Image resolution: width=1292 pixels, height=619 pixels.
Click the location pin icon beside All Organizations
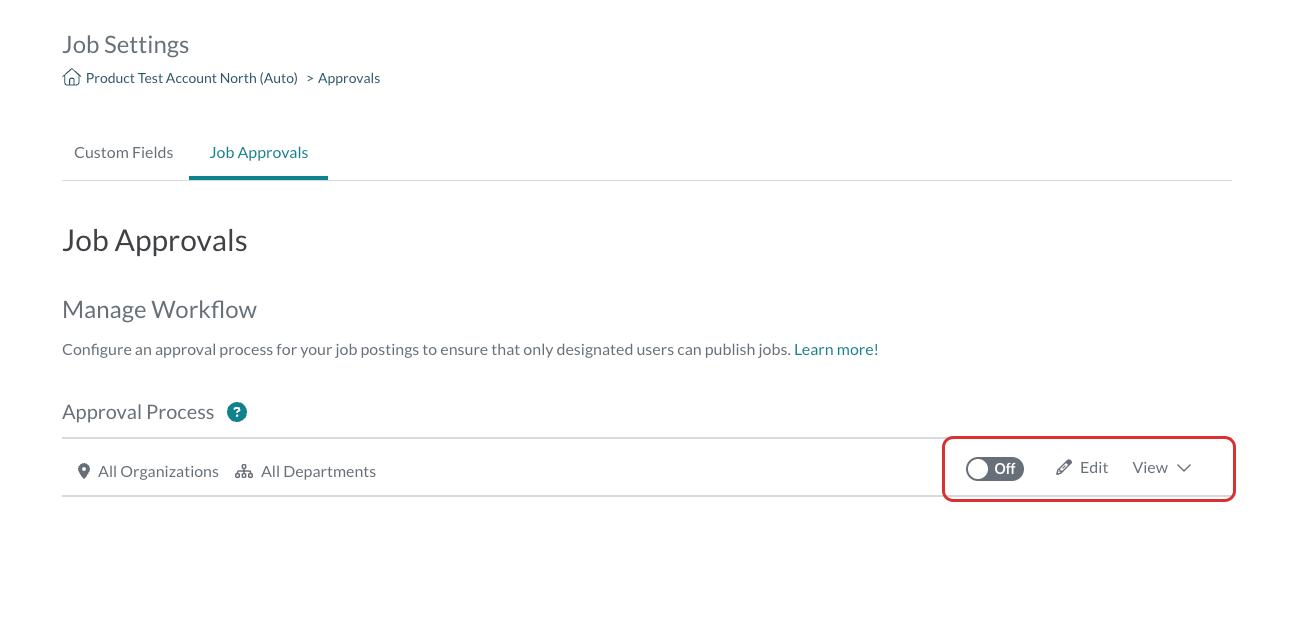84,471
